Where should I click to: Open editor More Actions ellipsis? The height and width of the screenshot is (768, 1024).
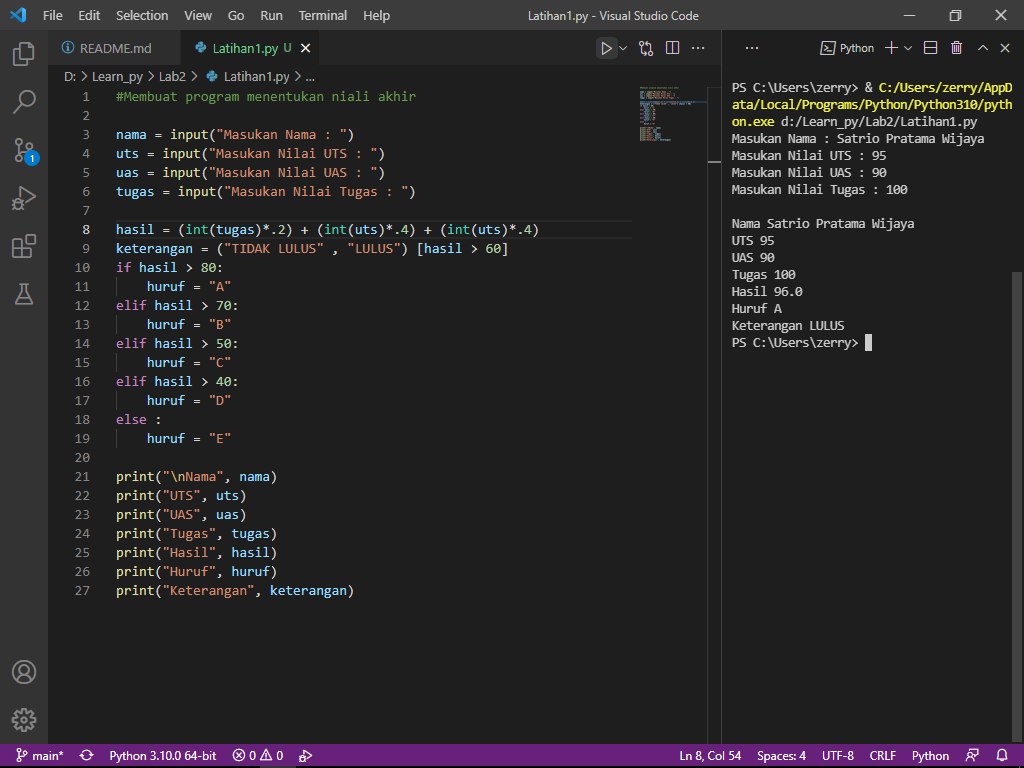[698, 48]
